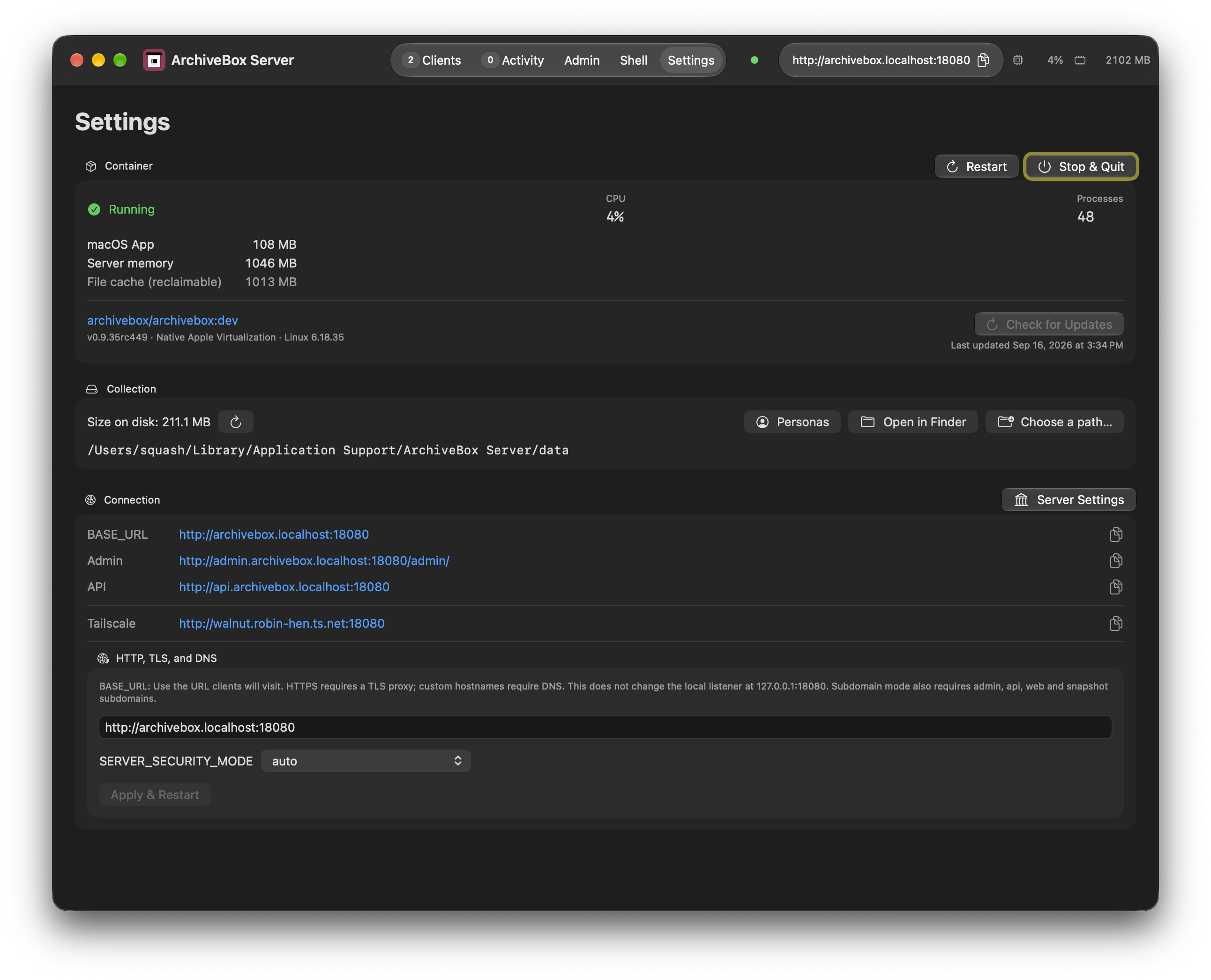Open the walnut.robin-hen.ts.net Tailscale link

pyautogui.click(x=282, y=623)
